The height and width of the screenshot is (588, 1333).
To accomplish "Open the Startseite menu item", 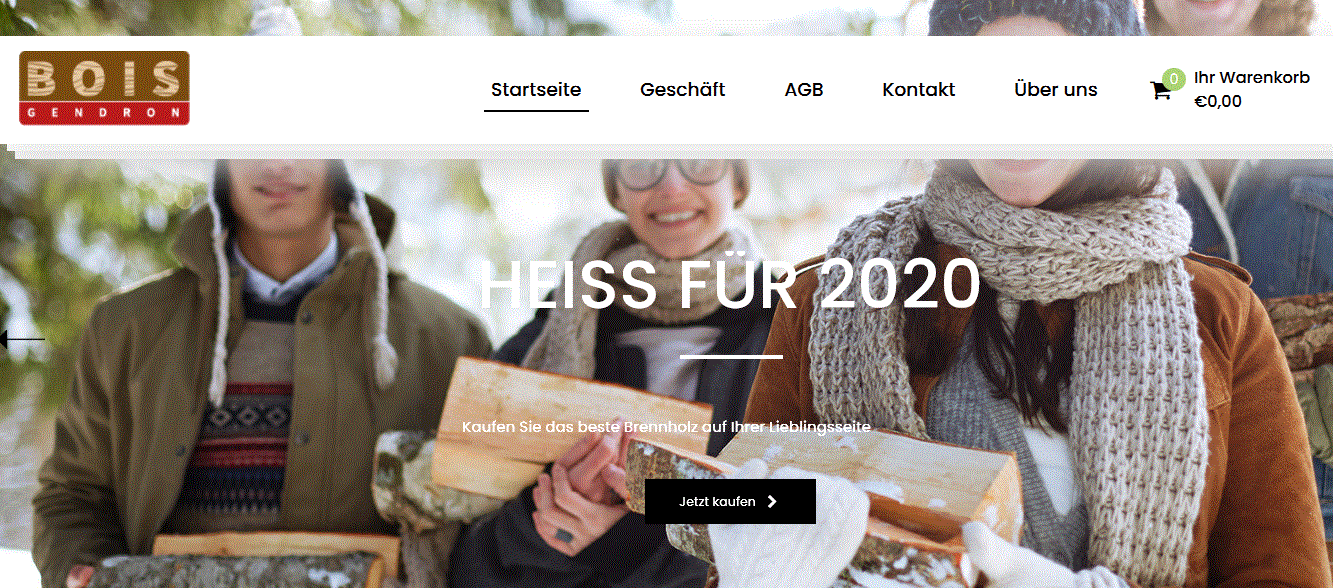I will tap(536, 89).
